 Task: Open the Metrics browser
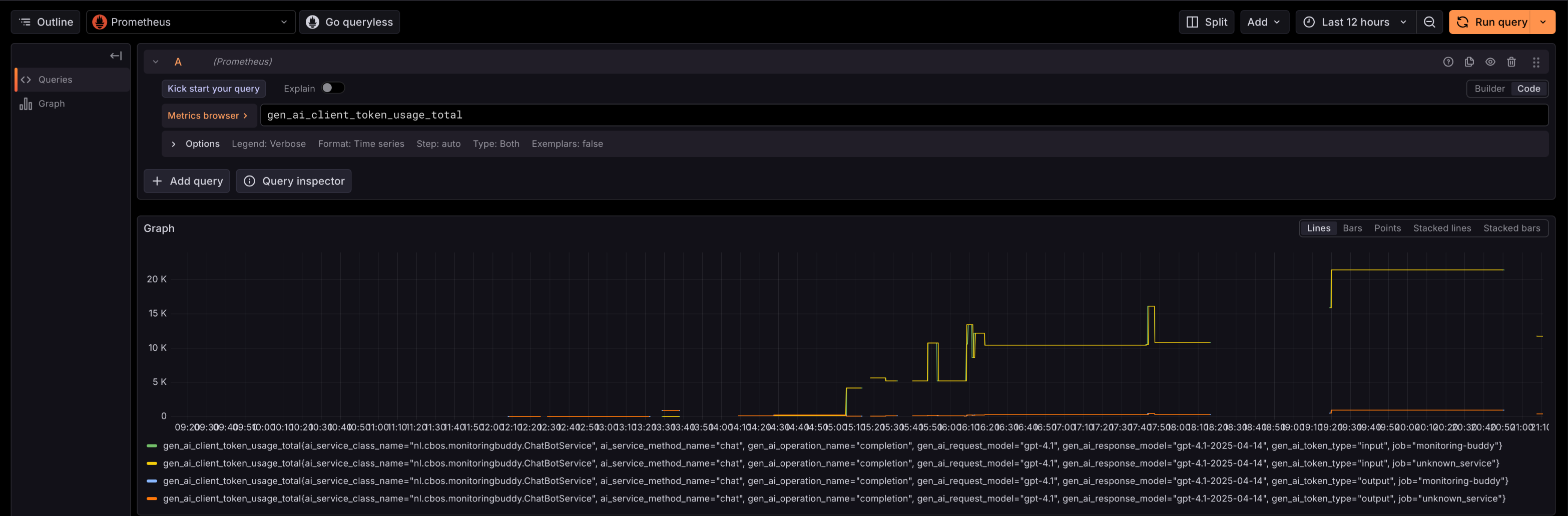(x=209, y=115)
